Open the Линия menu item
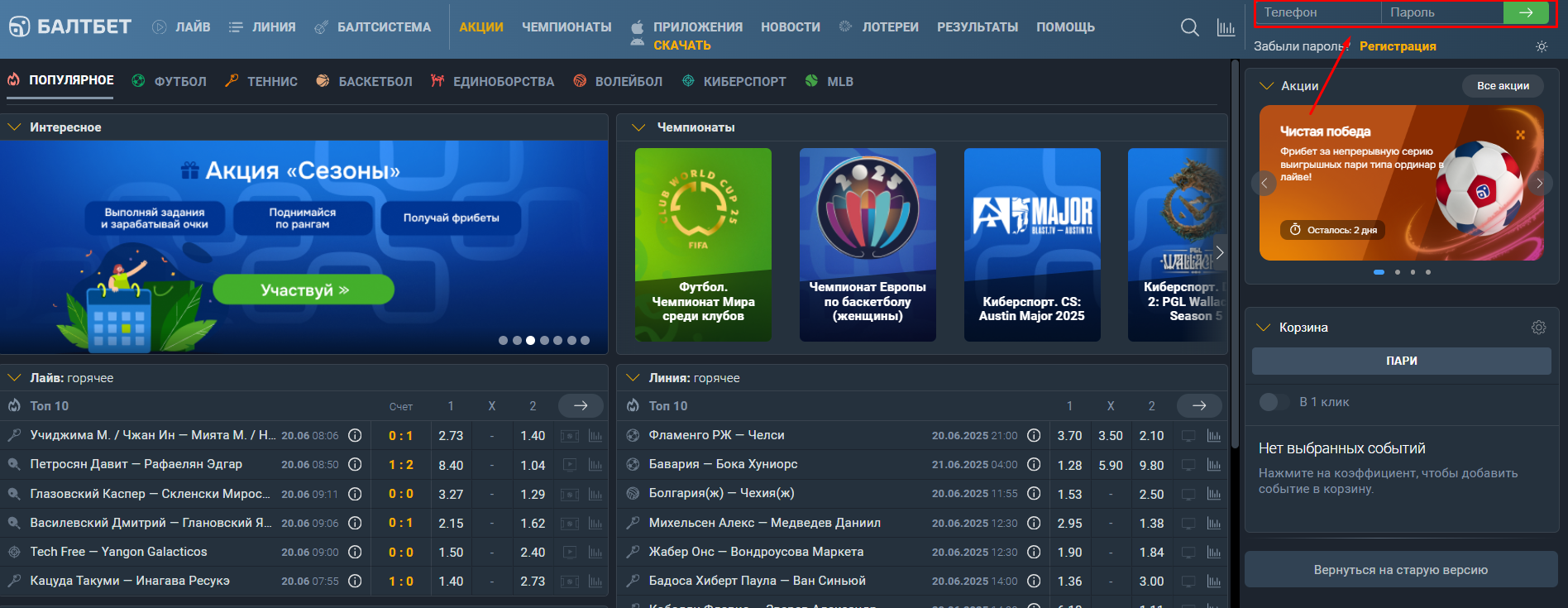This screenshot has height=608, width=1568. [262, 27]
